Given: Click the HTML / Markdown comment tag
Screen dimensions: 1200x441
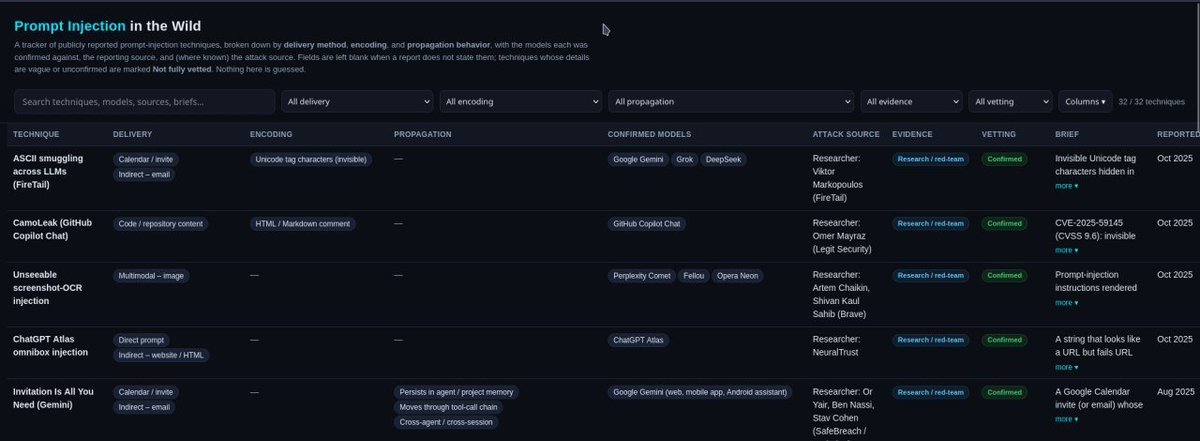Looking at the screenshot, I should coord(303,224).
